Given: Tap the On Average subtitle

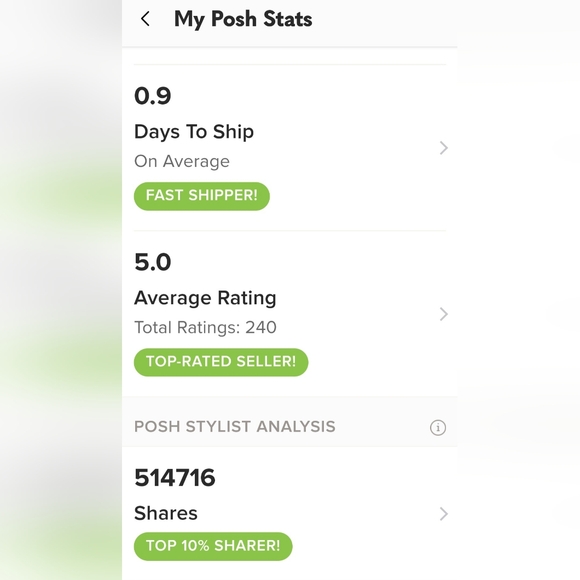Looking at the screenshot, I should (182, 162).
